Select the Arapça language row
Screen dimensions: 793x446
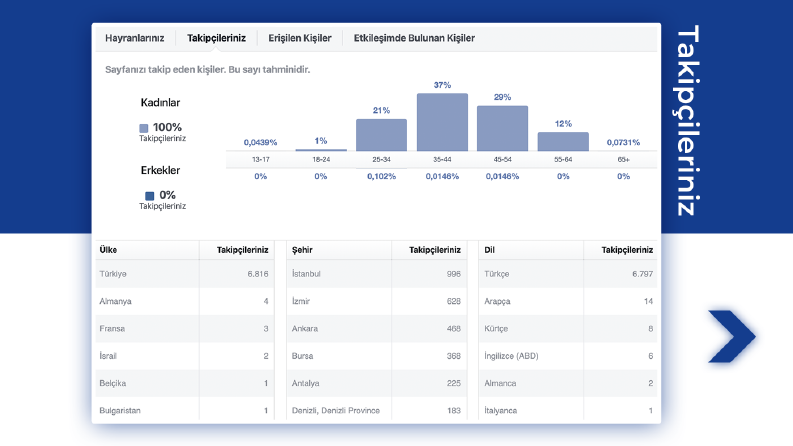click(x=568, y=301)
